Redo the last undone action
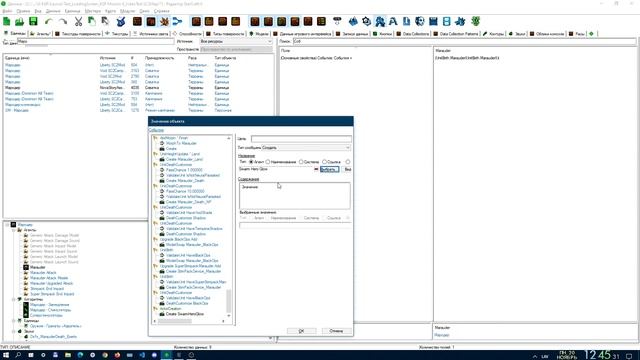The width and height of the screenshot is (640, 360). (62, 22)
